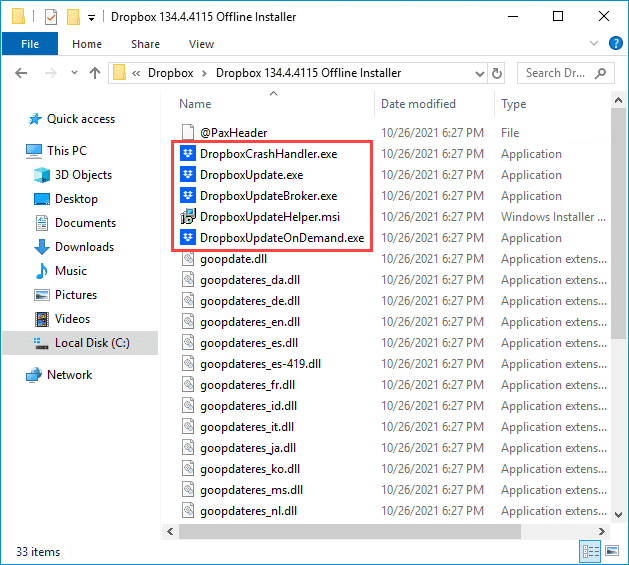Go back with the left arrow

coord(21,73)
